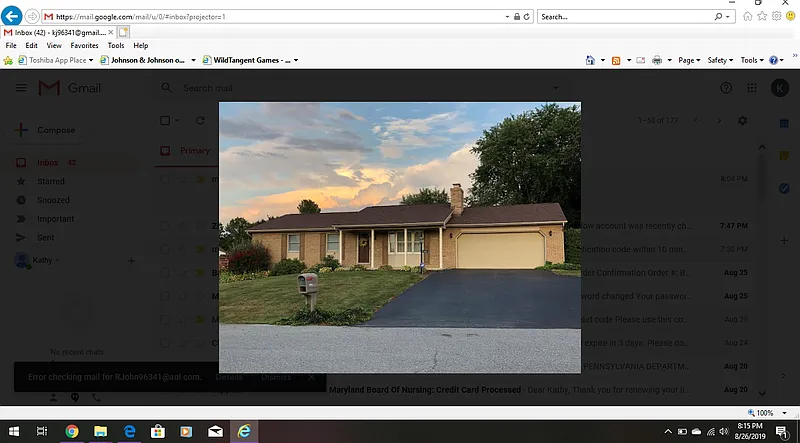Open Google Keep in the side panel
The width and height of the screenshot is (800, 443).
pyautogui.click(x=784, y=156)
